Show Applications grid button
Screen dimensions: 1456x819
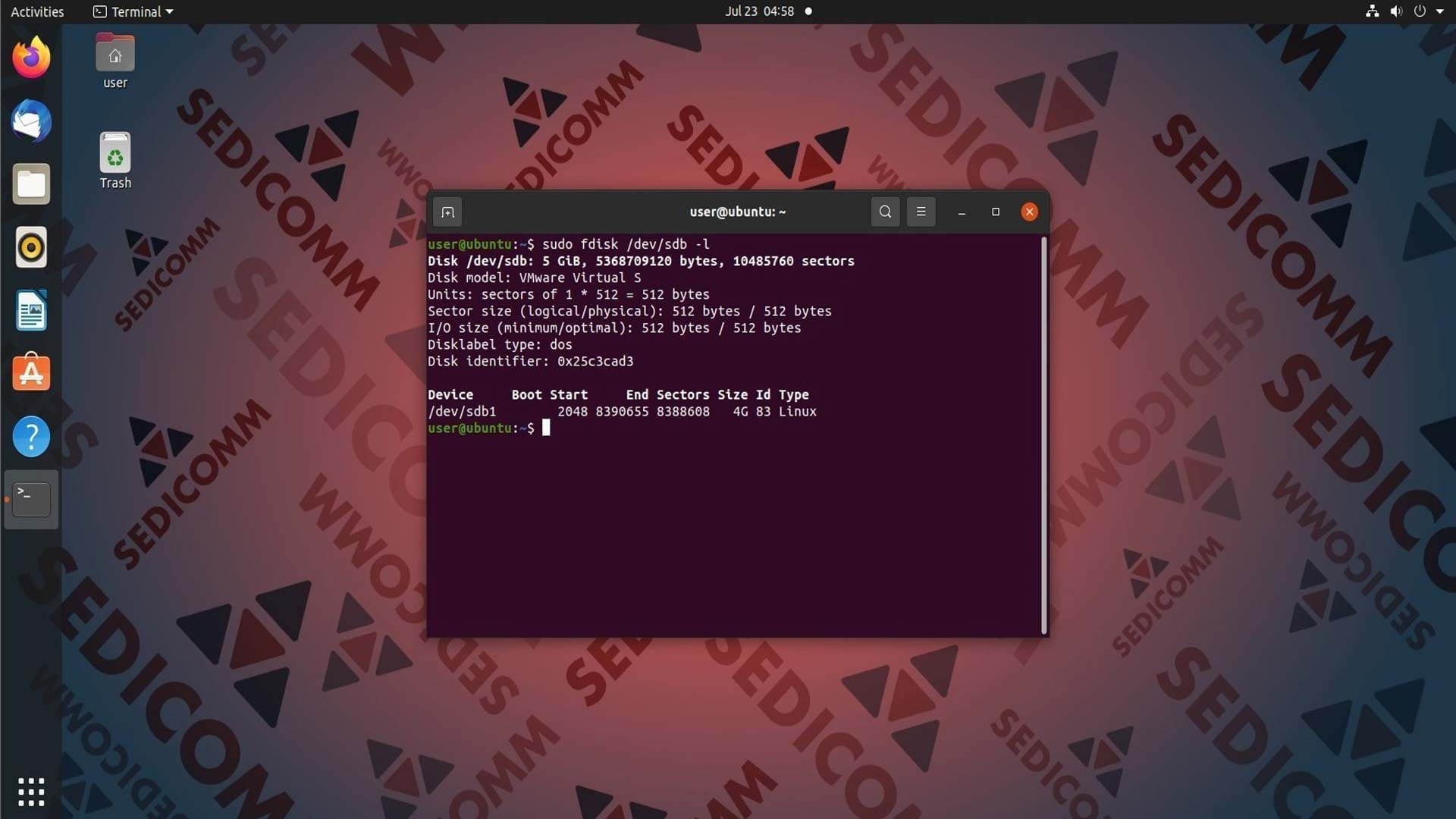pos(31,792)
